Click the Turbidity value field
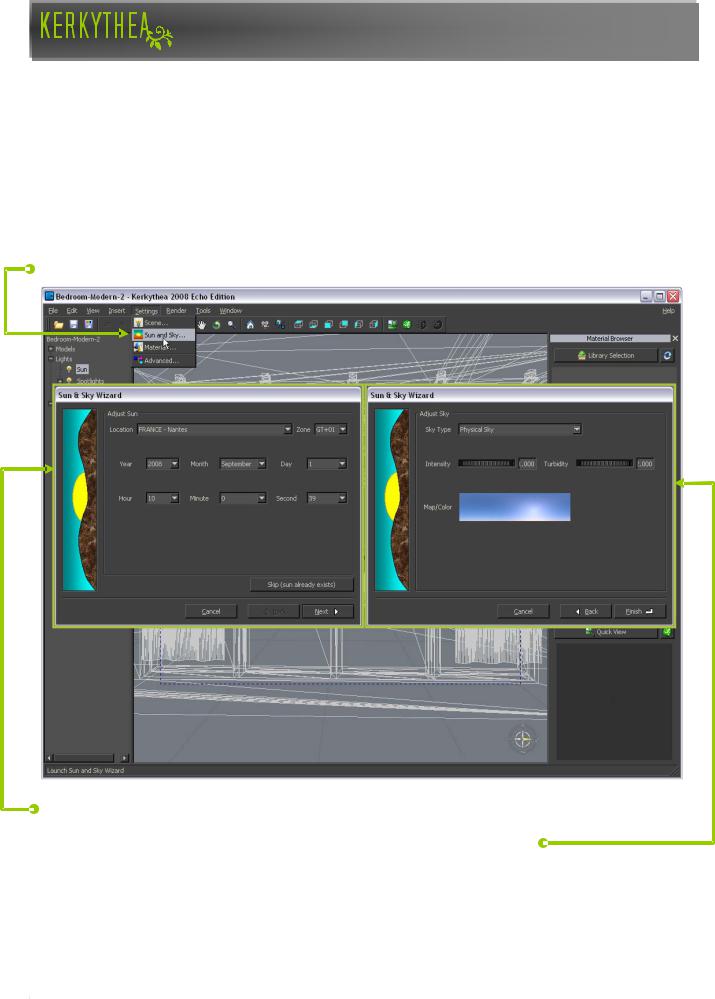The width and height of the screenshot is (715, 999). 645,464
